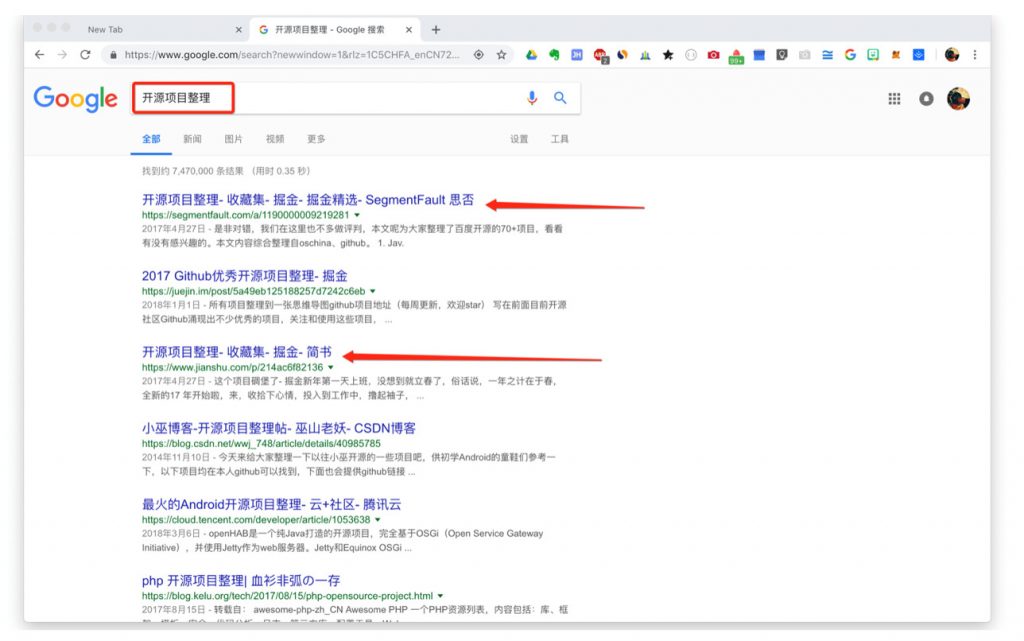Click the 找到约 7,470,000 条结果 text

pyautogui.click(x=193, y=171)
